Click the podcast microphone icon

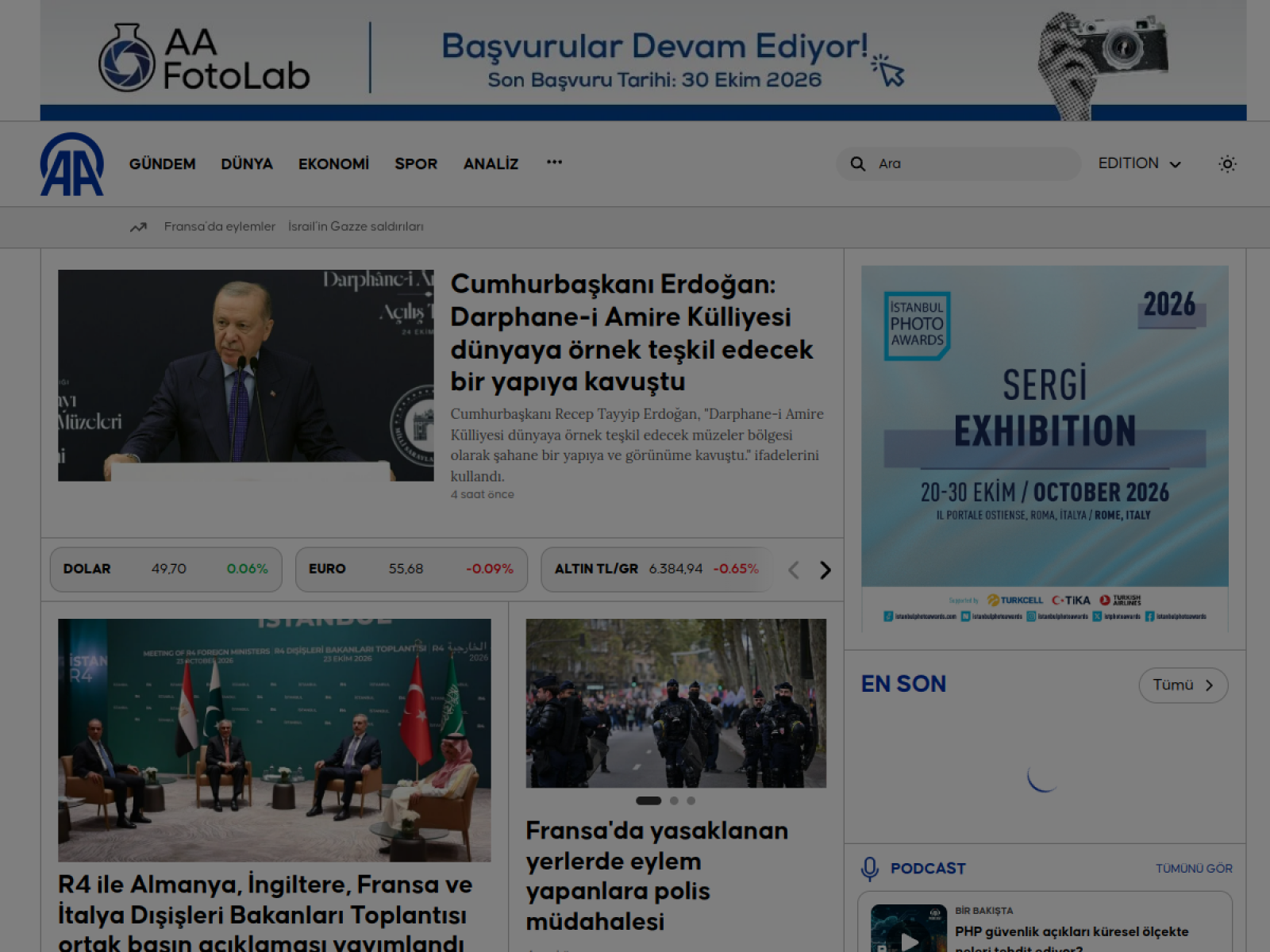pyautogui.click(x=870, y=869)
